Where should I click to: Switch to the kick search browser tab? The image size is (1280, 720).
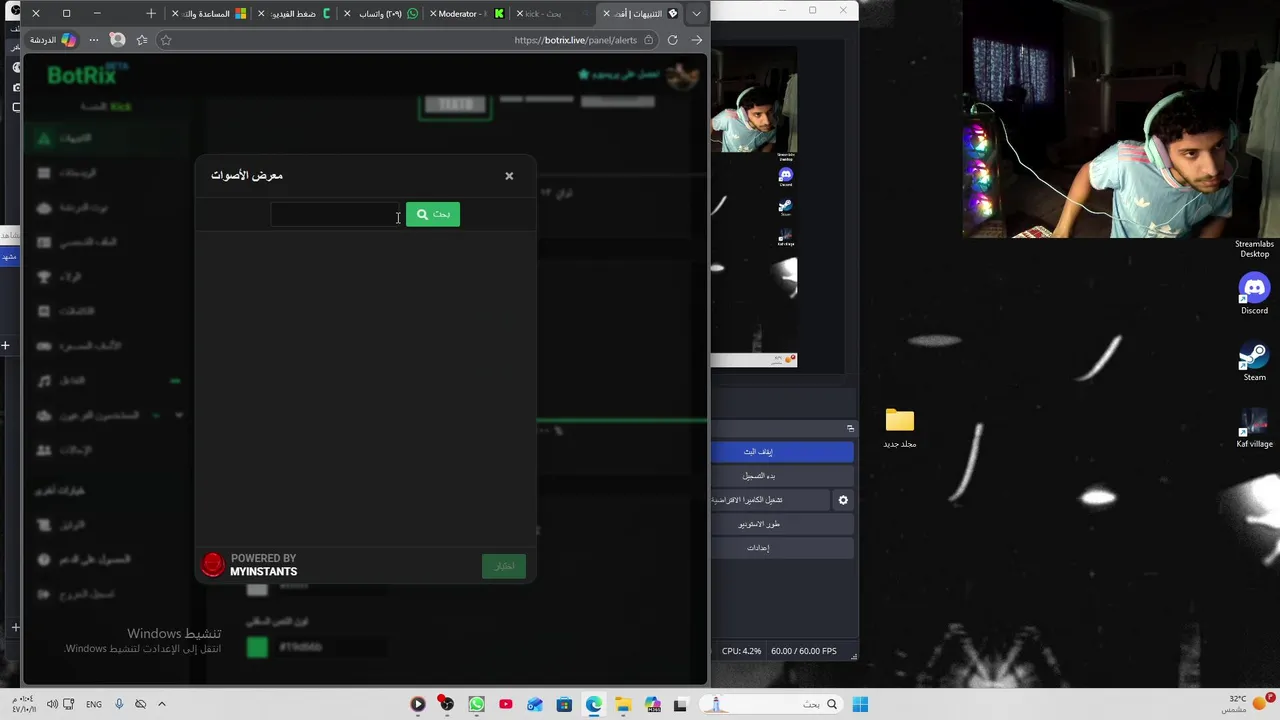point(553,13)
